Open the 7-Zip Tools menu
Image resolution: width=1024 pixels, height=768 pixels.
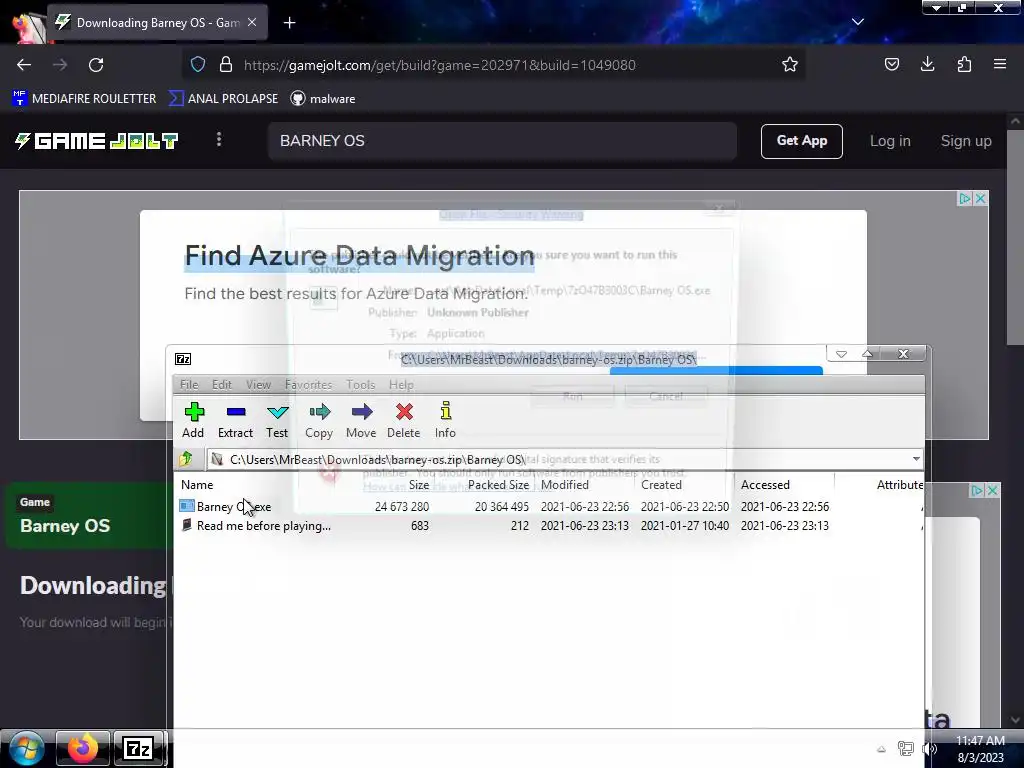pyautogui.click(x=360, y=385)
